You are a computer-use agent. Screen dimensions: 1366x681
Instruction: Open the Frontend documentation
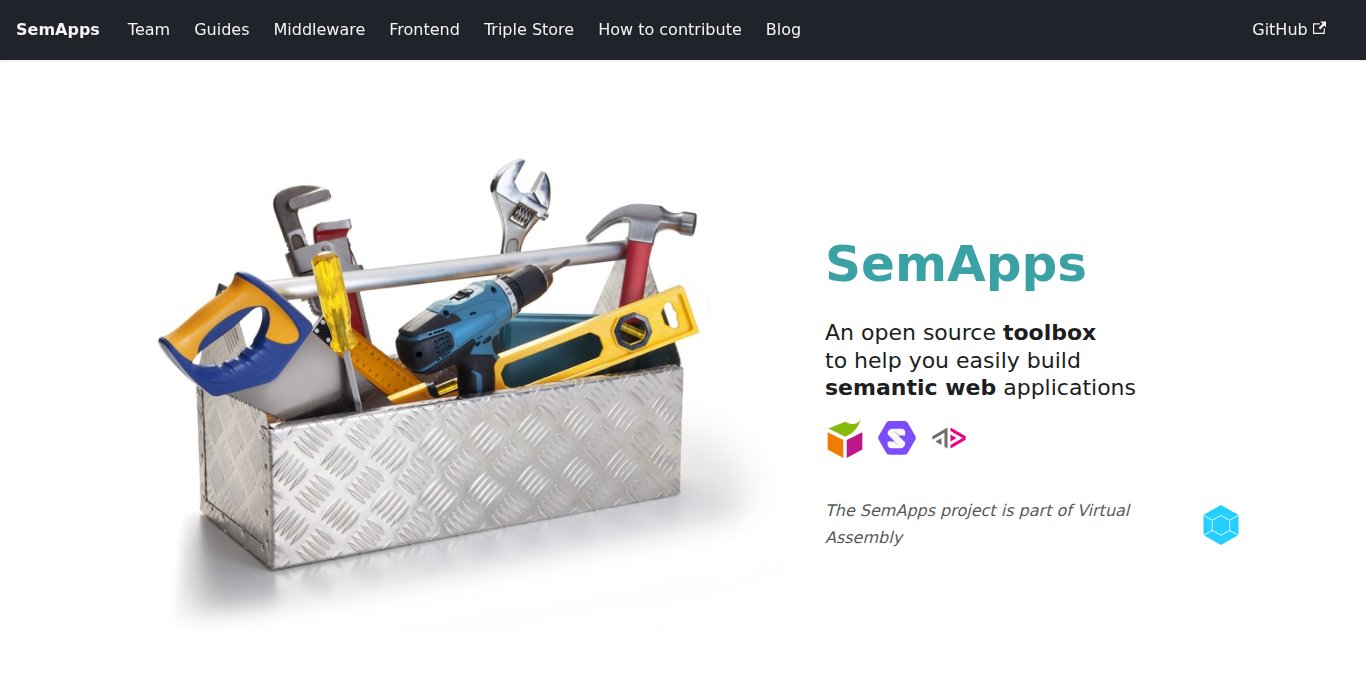pos(425,29)
